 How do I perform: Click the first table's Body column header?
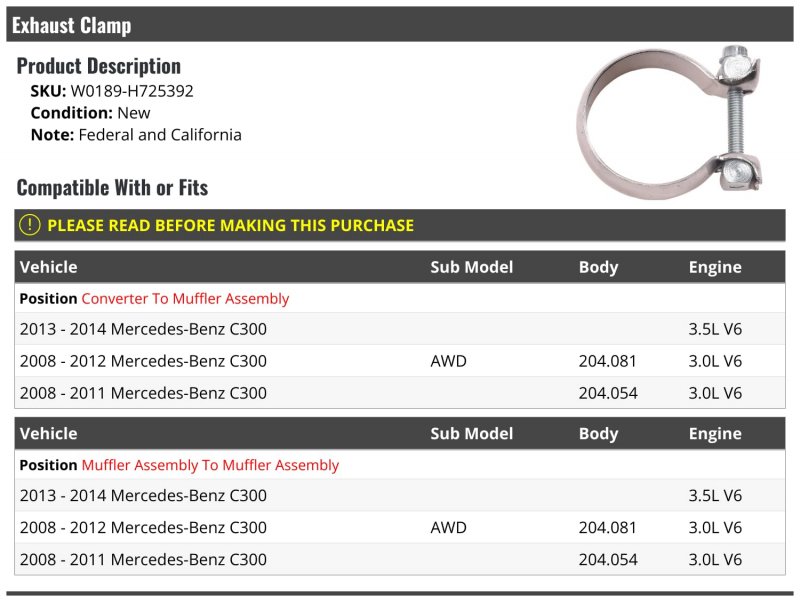point(598,267)
